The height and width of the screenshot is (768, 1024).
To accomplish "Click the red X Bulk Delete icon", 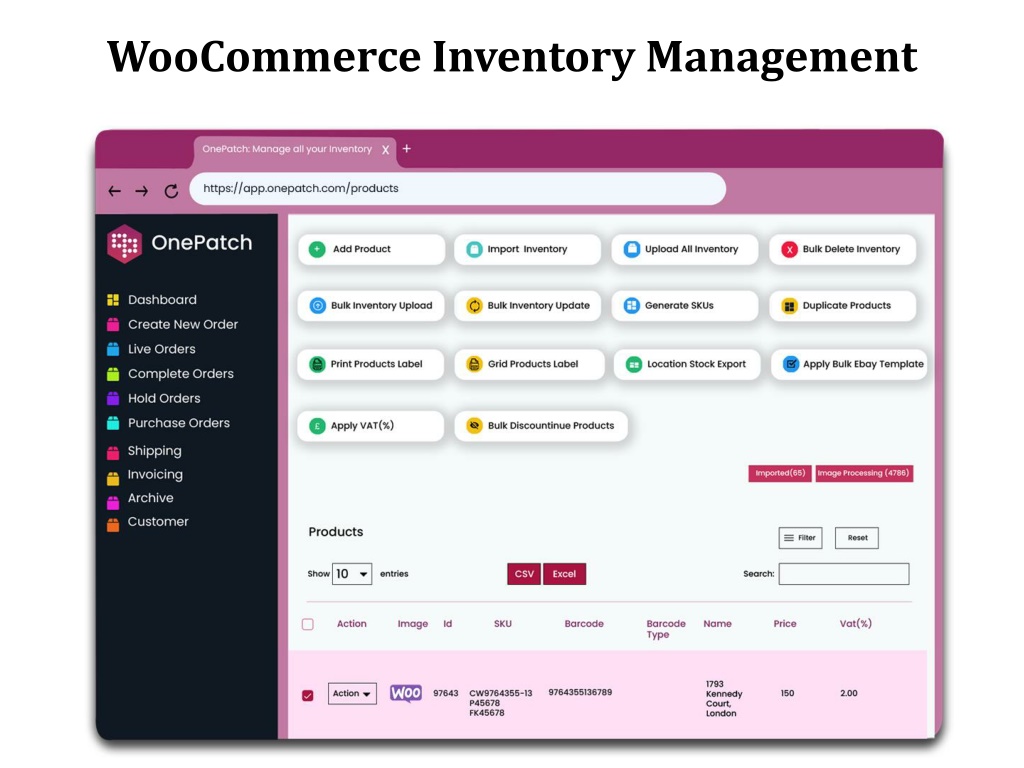I will 789,249.
